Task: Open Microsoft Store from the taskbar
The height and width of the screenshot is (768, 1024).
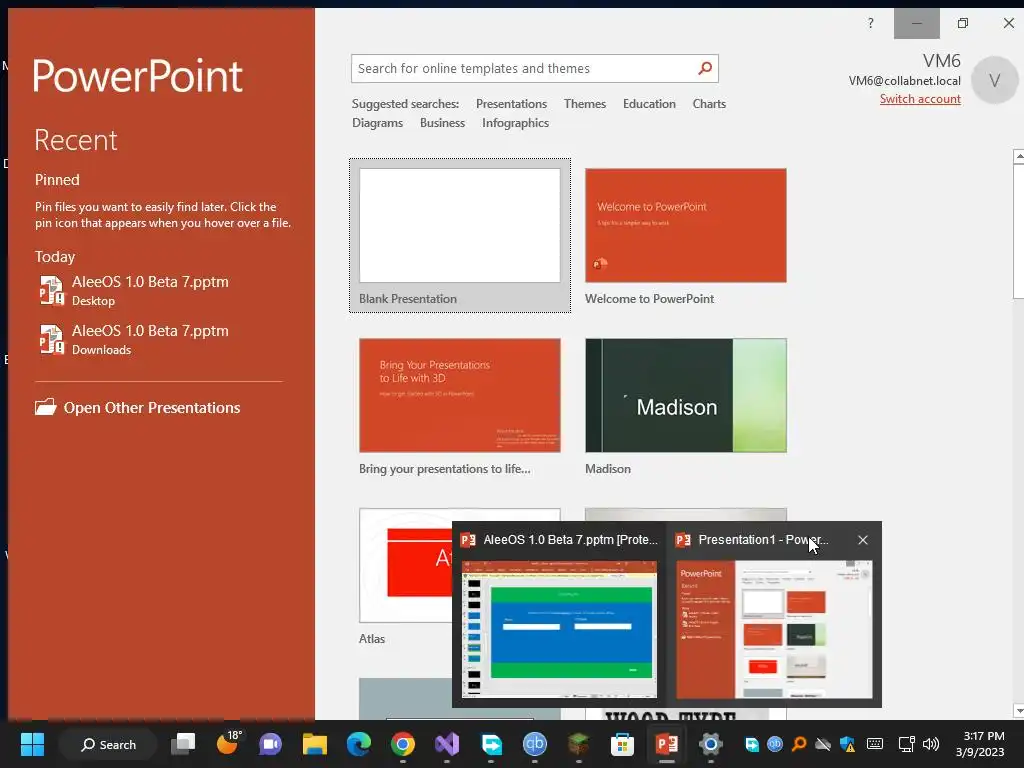Action: coord(622,744)
